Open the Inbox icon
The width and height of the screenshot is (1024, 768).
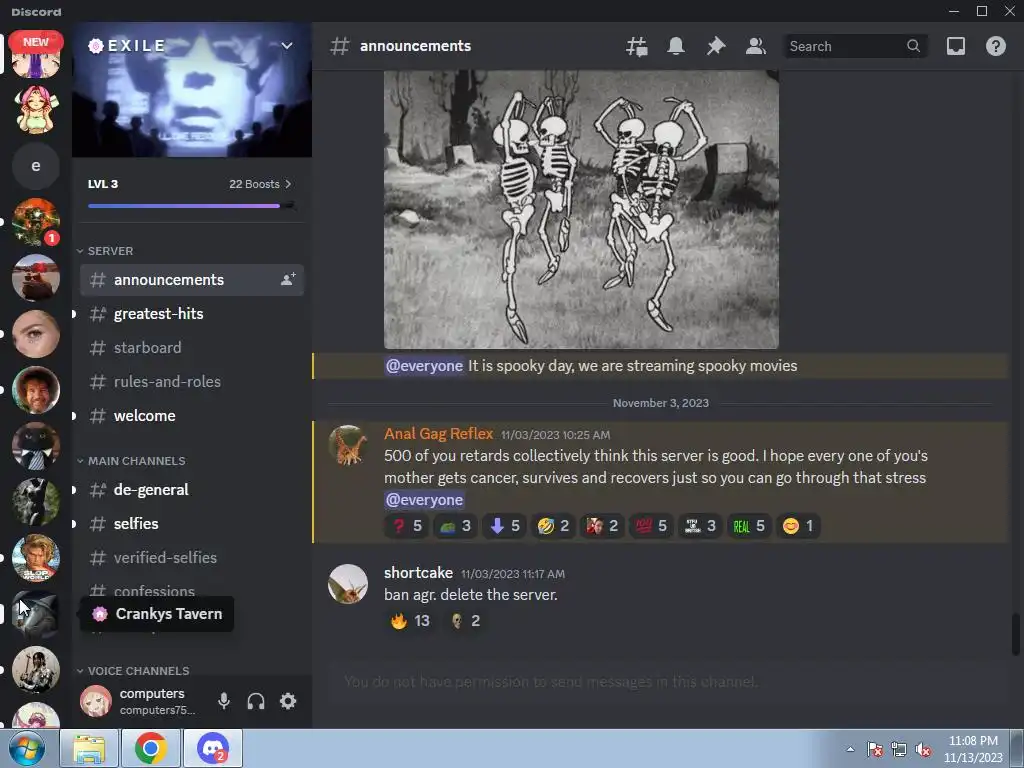pyautogui.click(x=955, y=46)
